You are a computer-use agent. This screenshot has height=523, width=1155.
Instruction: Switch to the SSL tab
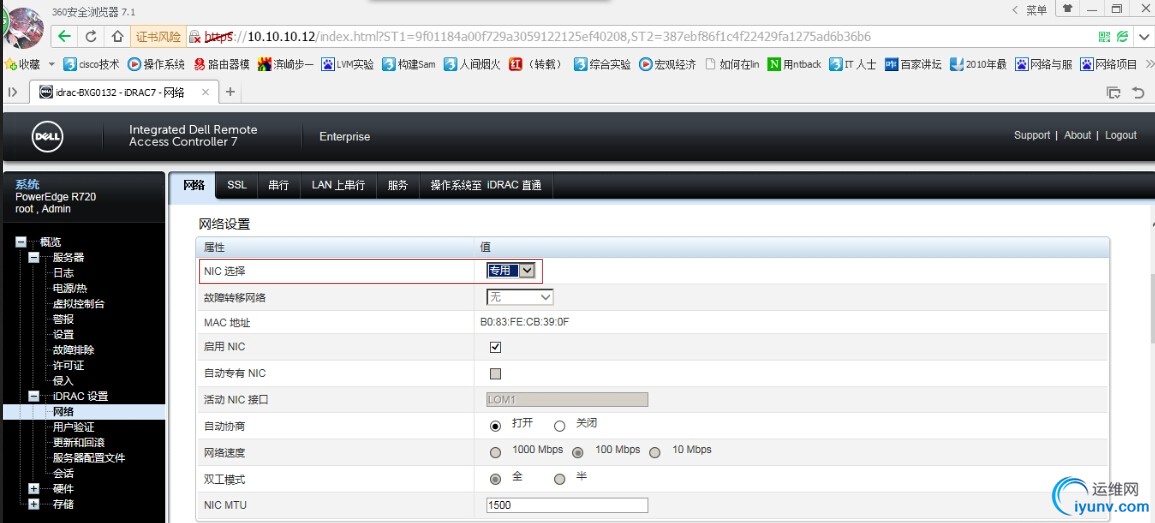pos(236,185)
